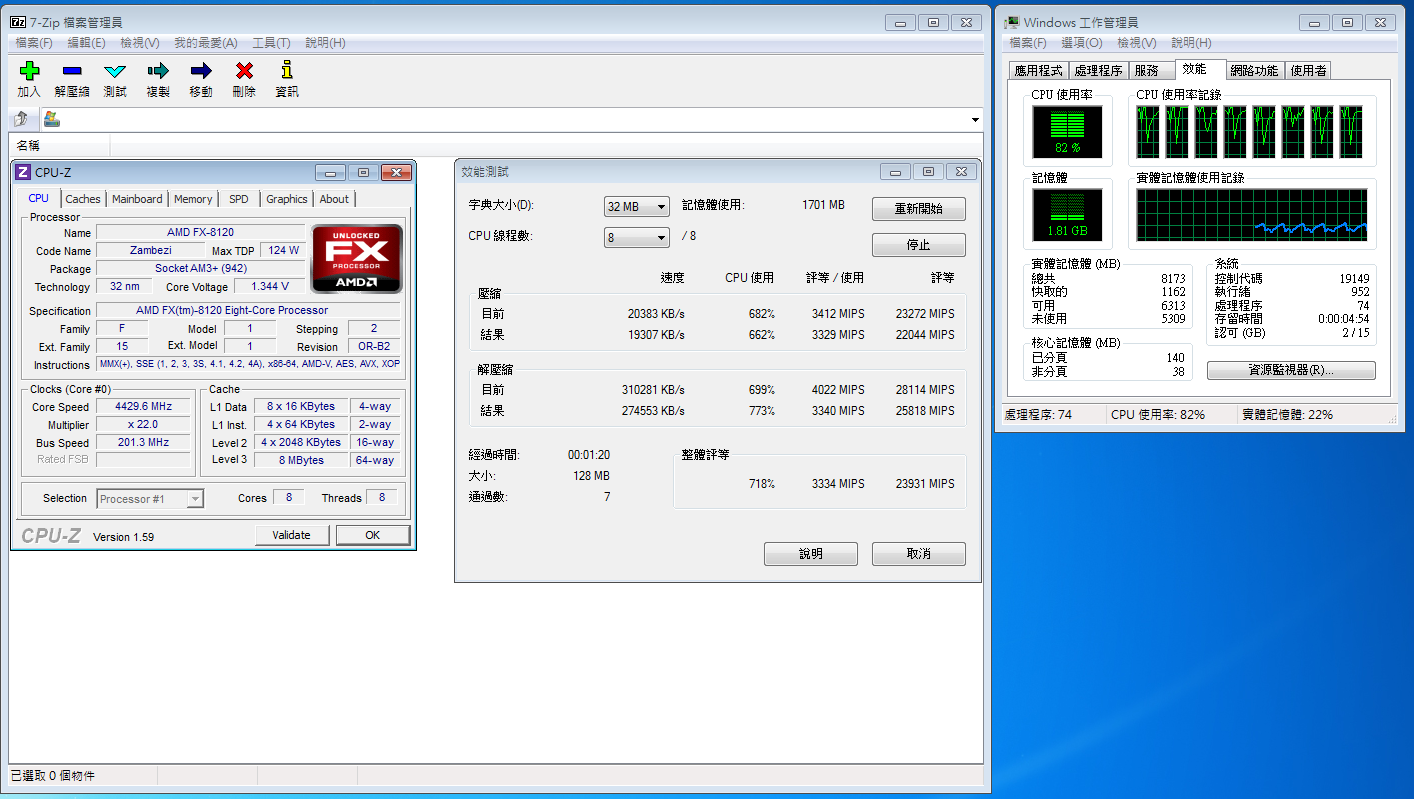Click the 加入 (Add) green plus icon

[x=29, y=71]
